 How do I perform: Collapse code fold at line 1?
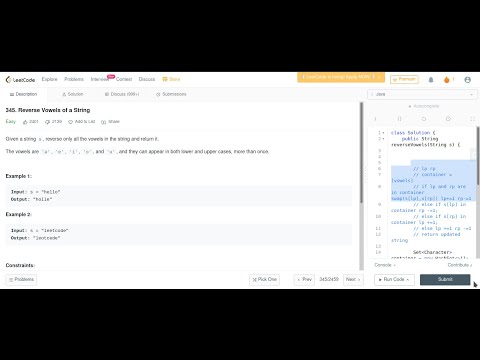(x=383, y=133)
